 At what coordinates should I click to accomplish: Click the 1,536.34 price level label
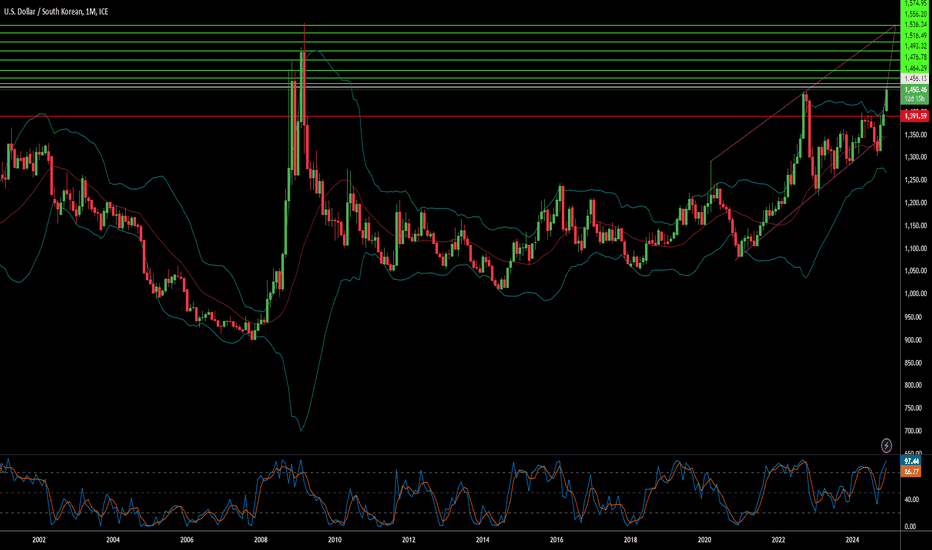pos(915,24)
